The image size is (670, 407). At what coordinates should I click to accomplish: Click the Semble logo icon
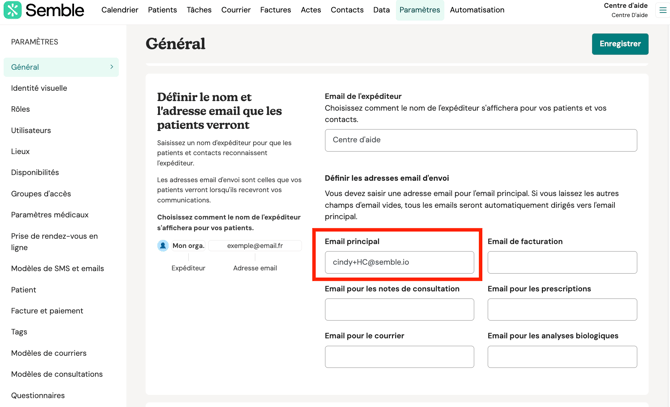coord(12,10)
